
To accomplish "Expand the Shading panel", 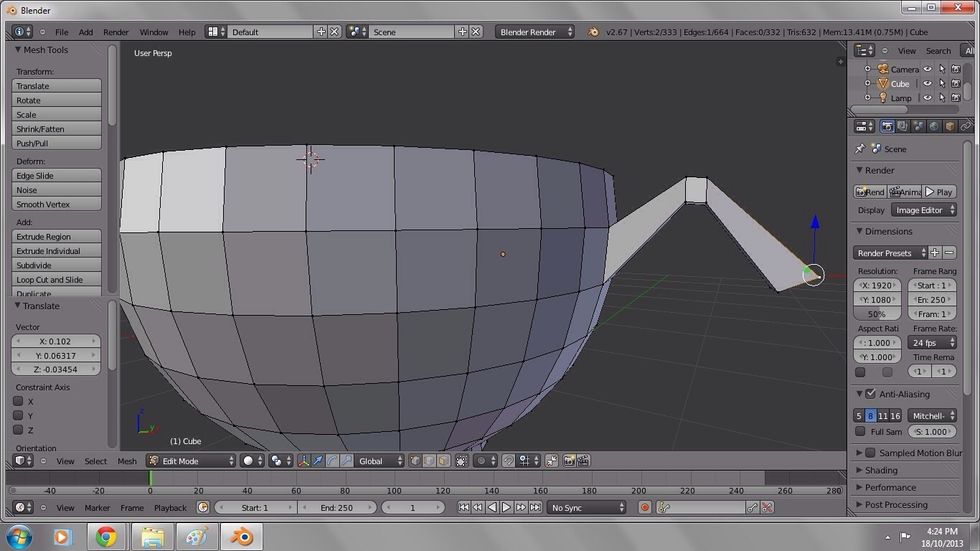I will pos(881,470).
